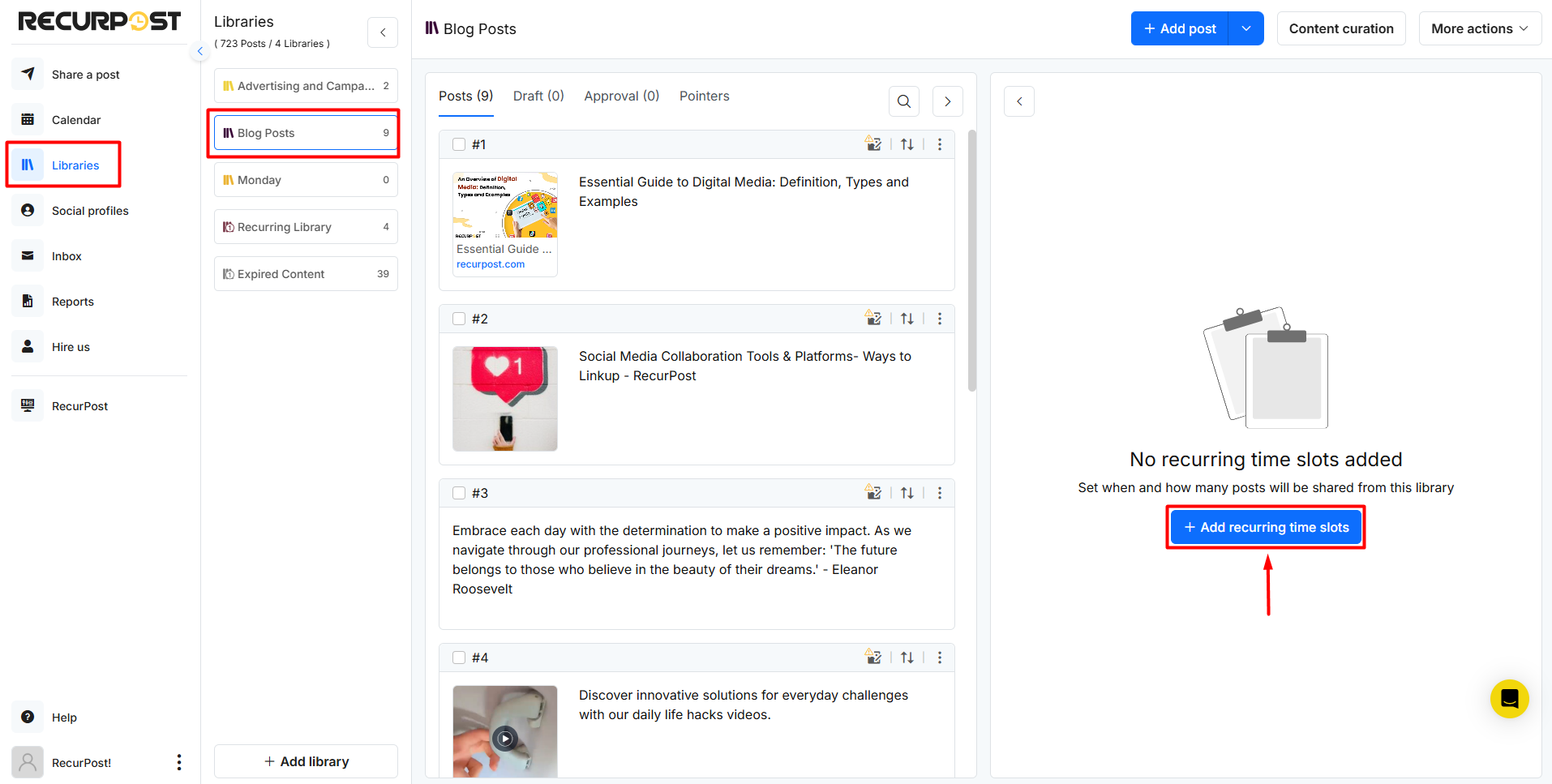This screenshot has width=1552, height=784.
Task: Open the account three-dot menu
Action: click(x=179, y=762)
